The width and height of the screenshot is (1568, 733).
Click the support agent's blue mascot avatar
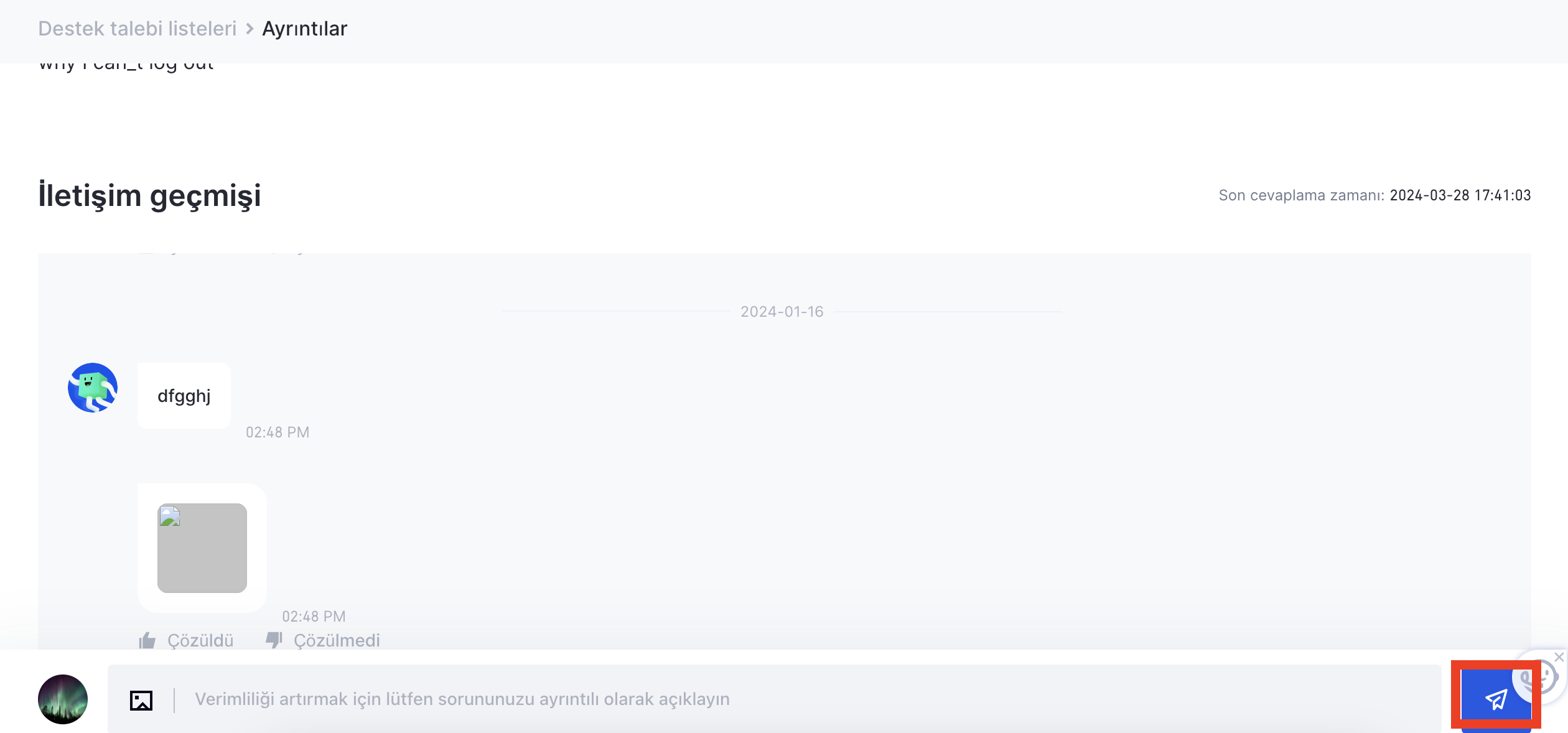click(93, 388)
